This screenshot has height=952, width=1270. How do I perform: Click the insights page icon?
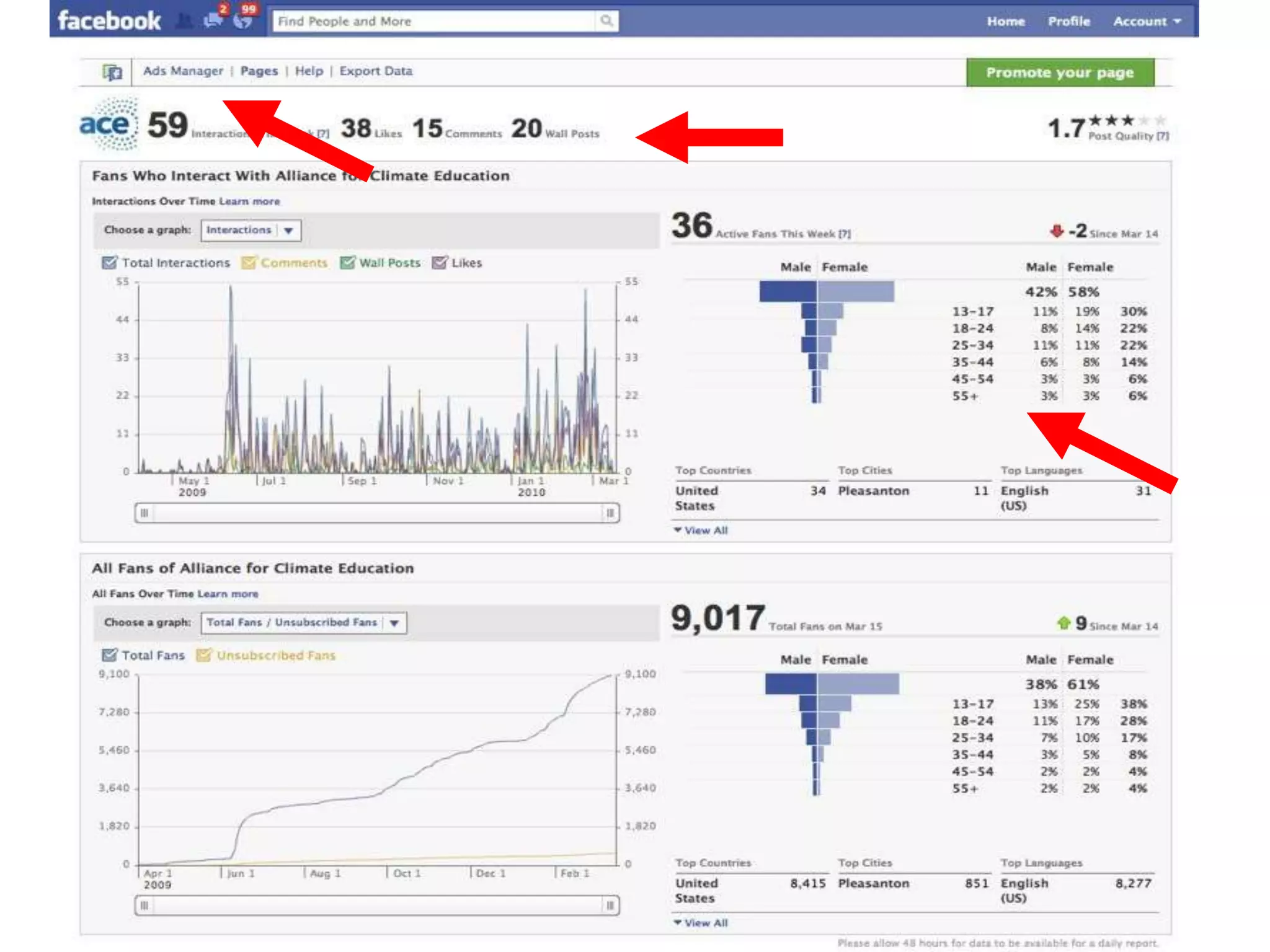112,72
